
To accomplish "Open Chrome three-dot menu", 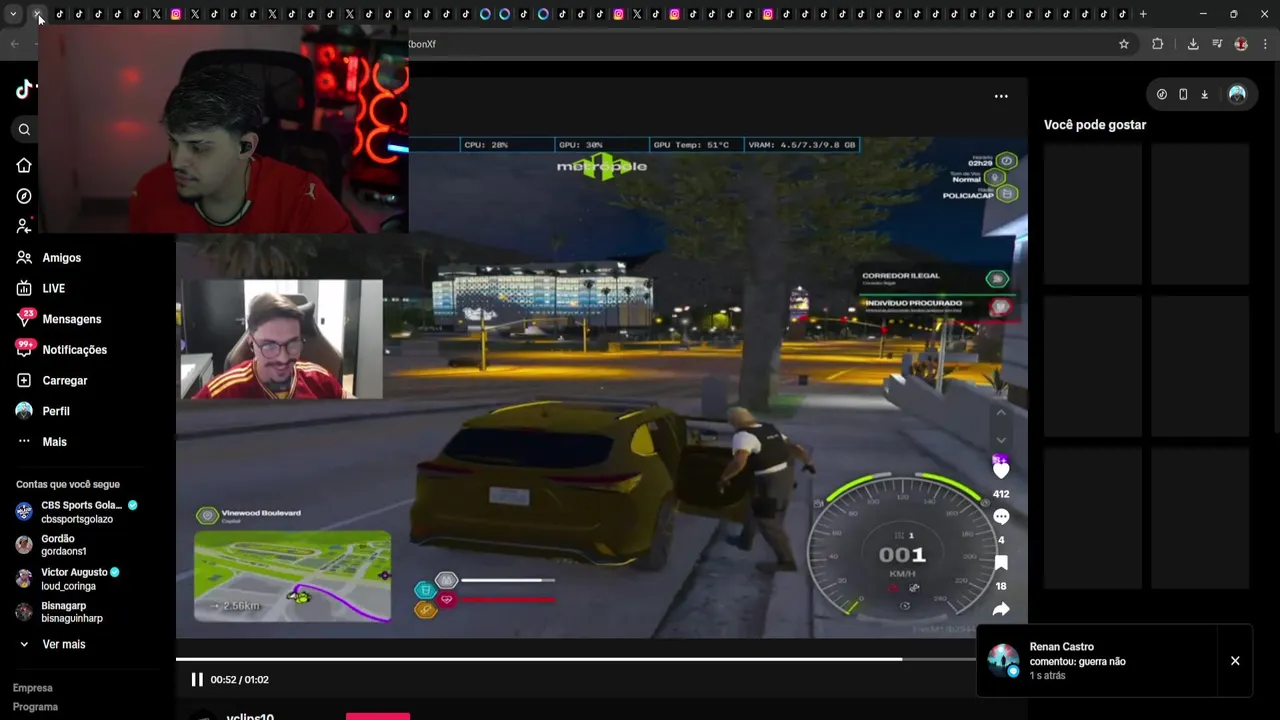I will [1265, 44].
